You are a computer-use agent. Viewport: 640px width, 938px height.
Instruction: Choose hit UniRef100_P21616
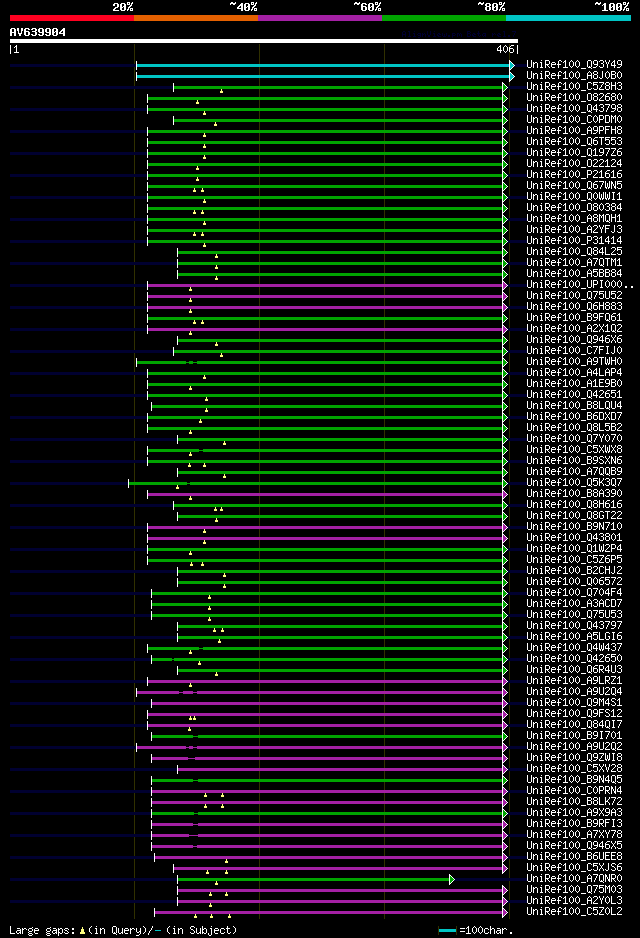(574, 174)
